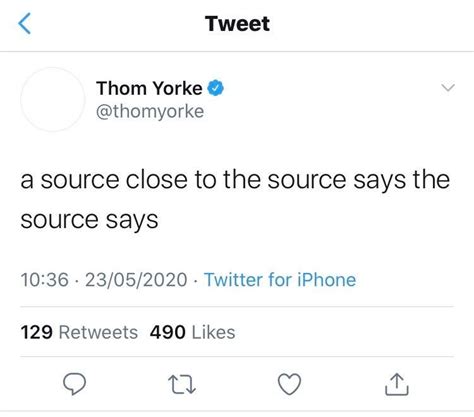Tap the Tweet header title
The image size is (474, 417).
pyautogui.click(x=237, y=24)
